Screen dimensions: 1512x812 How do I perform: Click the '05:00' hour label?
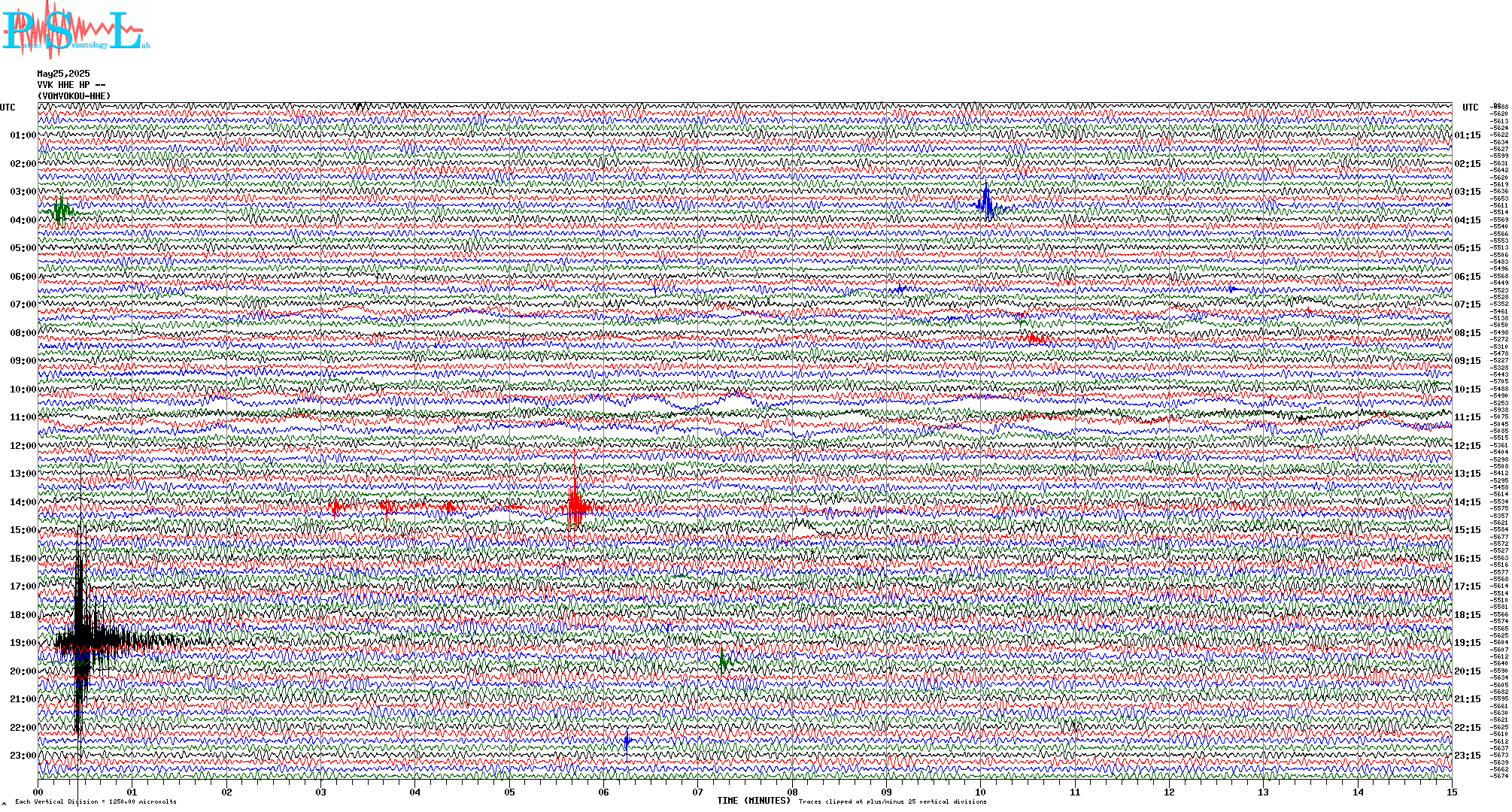coord(23,248)
